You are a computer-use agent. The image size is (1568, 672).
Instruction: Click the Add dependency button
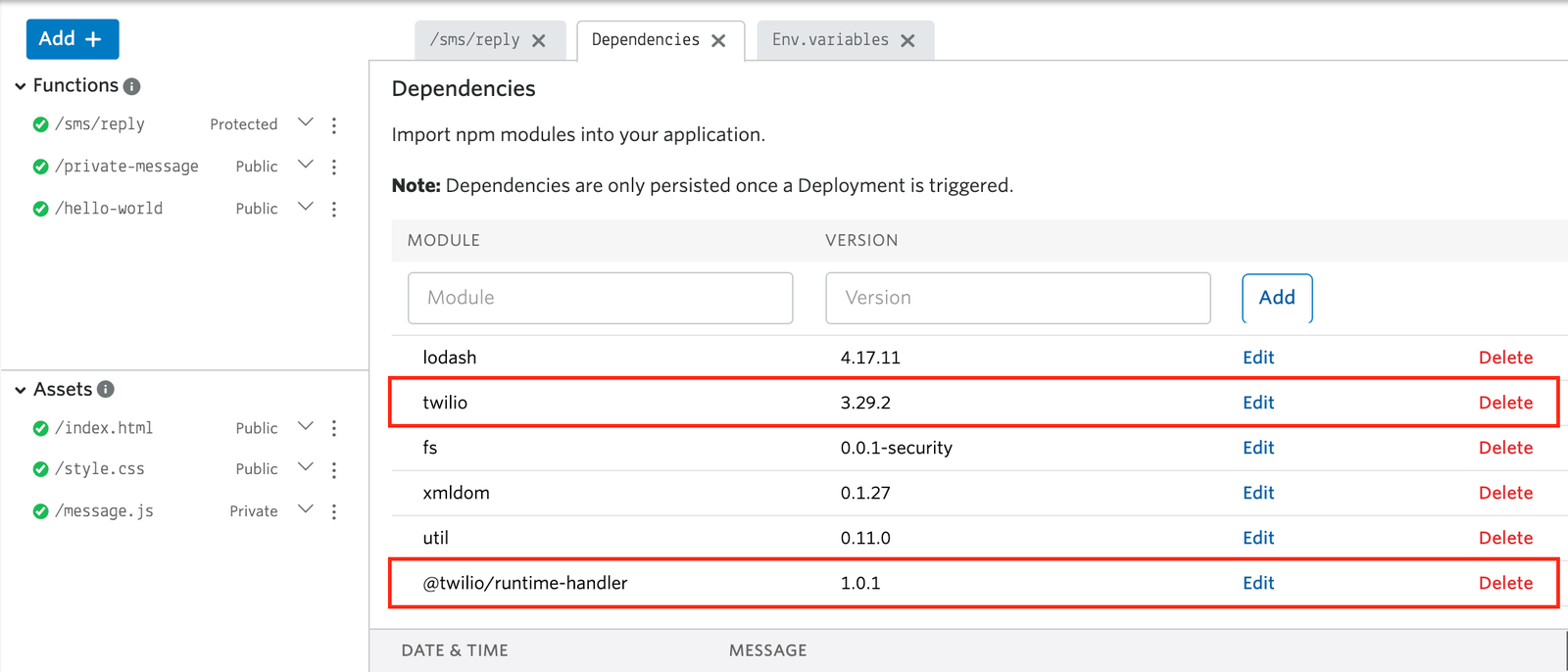tap(1277, 298)
